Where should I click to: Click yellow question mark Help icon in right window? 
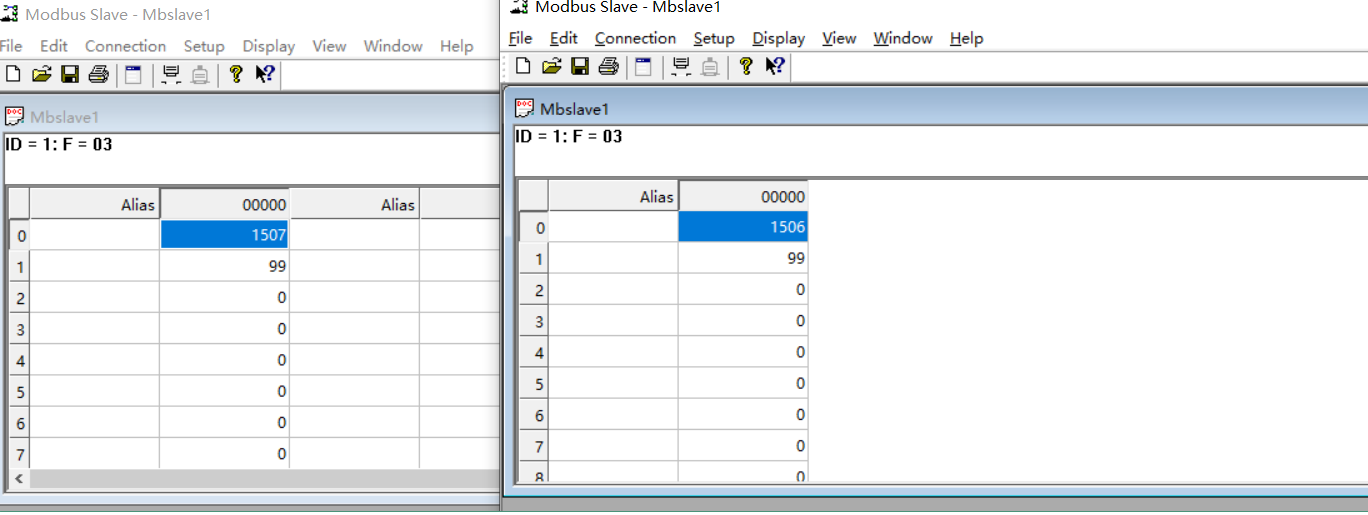point(746,66)
